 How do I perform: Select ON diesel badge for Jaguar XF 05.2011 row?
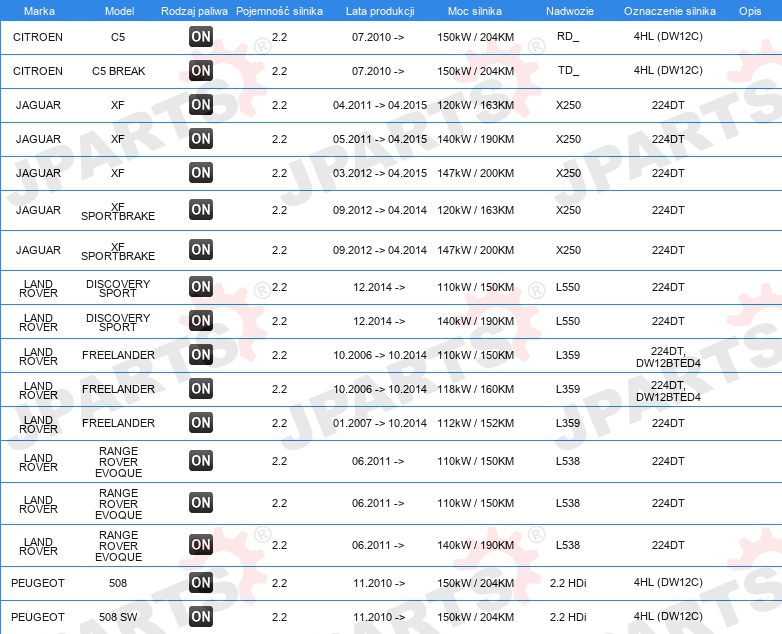pyautogui.click(x=201, y=138)
